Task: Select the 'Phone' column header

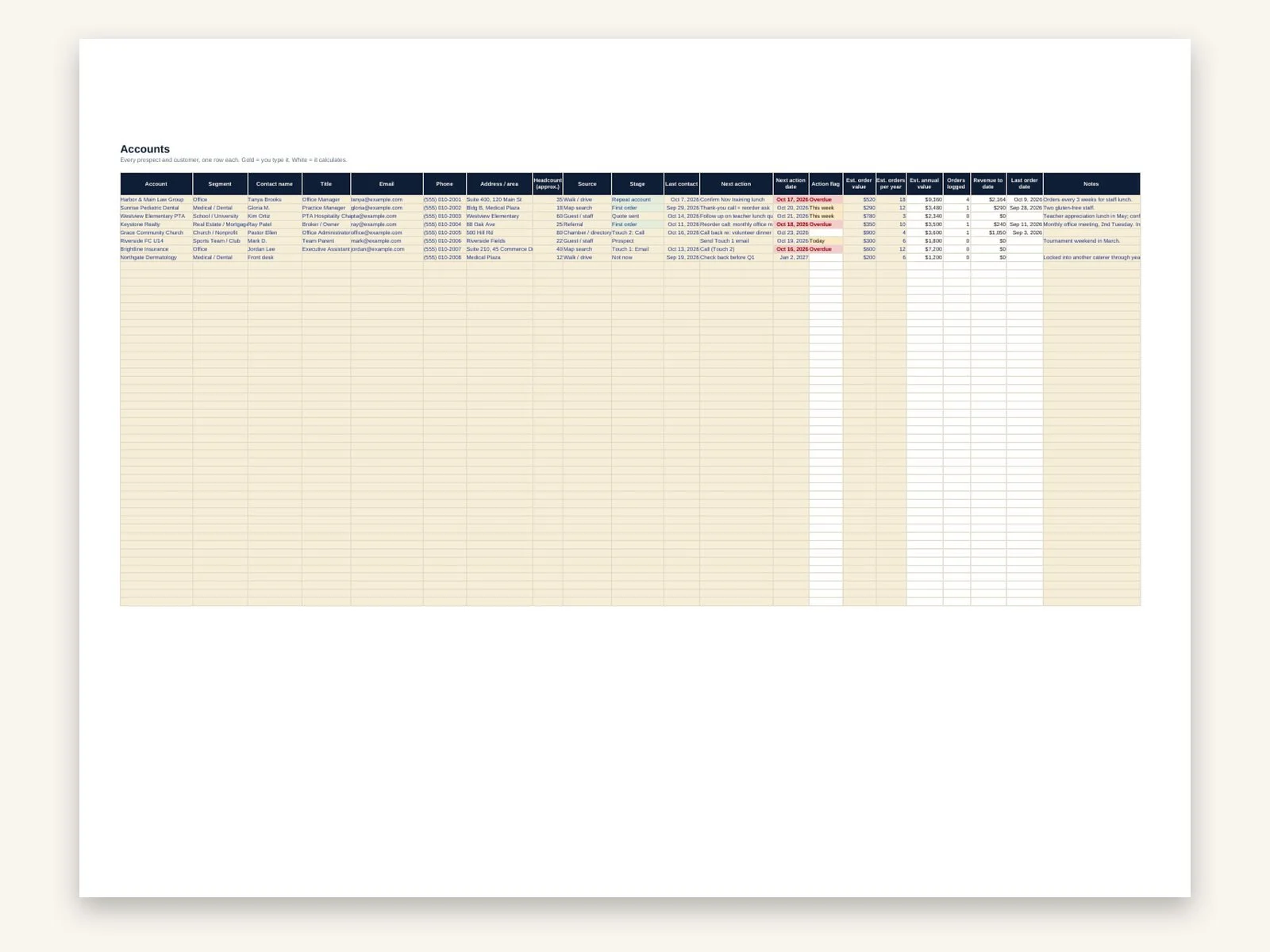Action: pyautogui.click(x=444, y=184)
